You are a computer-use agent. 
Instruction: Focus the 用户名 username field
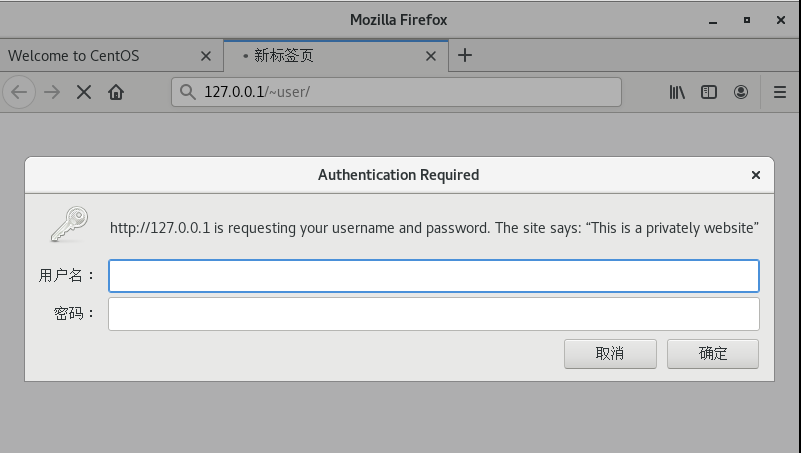click(x=434, y=276)
